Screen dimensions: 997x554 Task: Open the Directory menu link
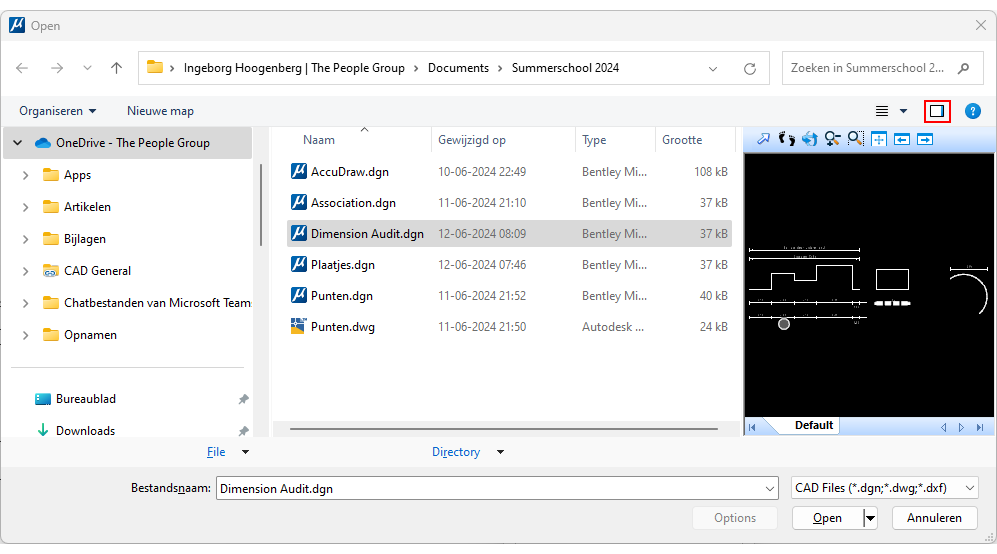coord(456,452)
